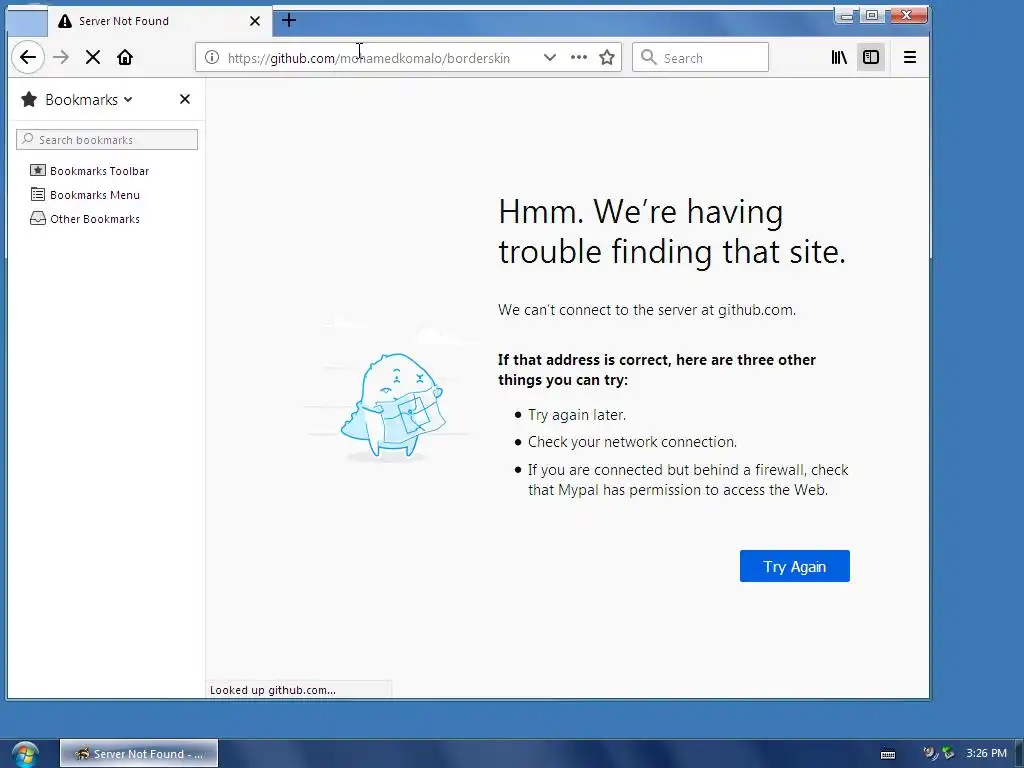
Task: Click the magnifier icon in Search box
Action: (x=648, y=57)
